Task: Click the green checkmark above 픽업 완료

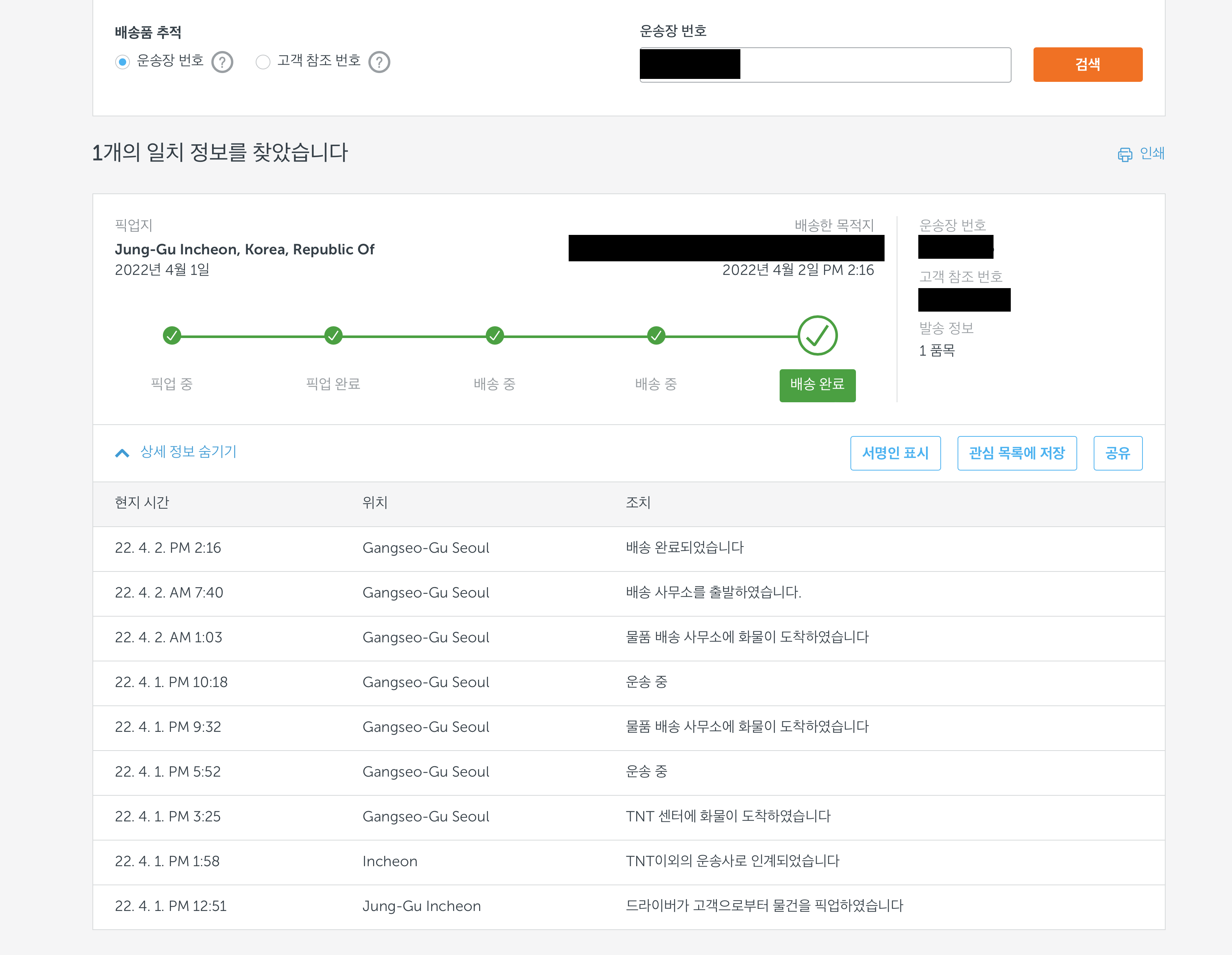Action: pyautogui.click(x=333, y=336)
